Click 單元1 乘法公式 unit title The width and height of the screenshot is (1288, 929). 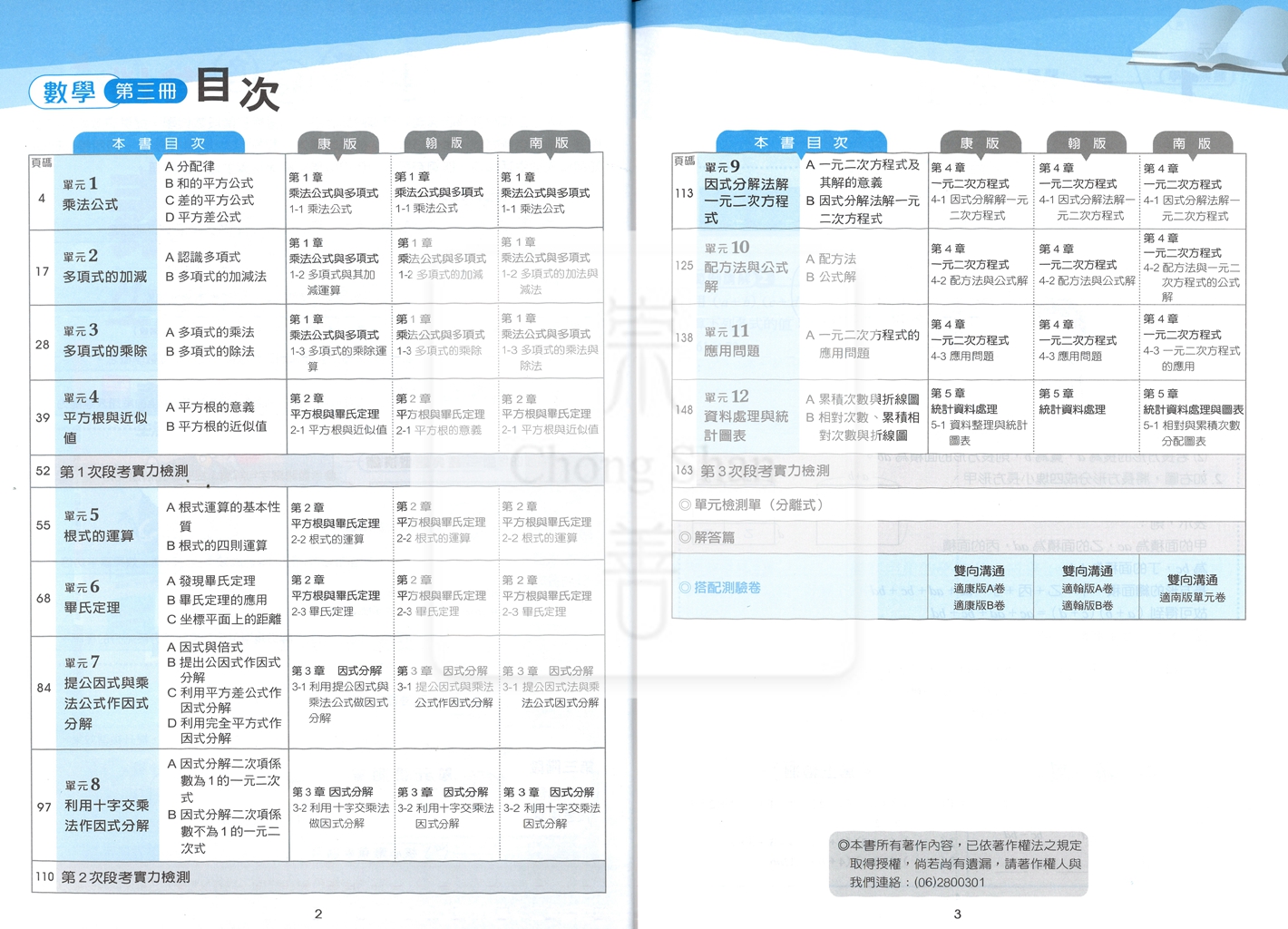(x=91, y=194)
